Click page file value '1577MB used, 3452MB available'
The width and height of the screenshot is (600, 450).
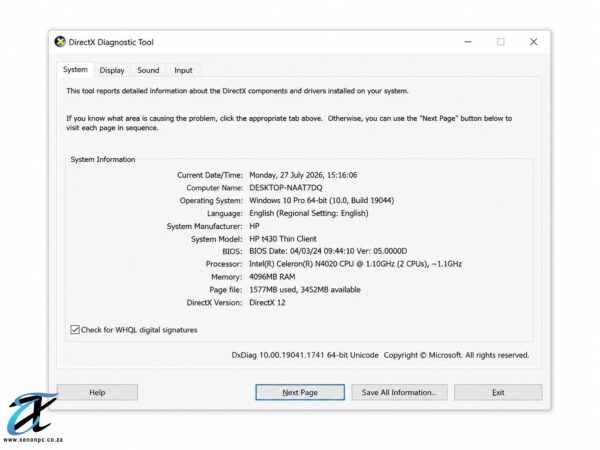(x=305, y=290)
